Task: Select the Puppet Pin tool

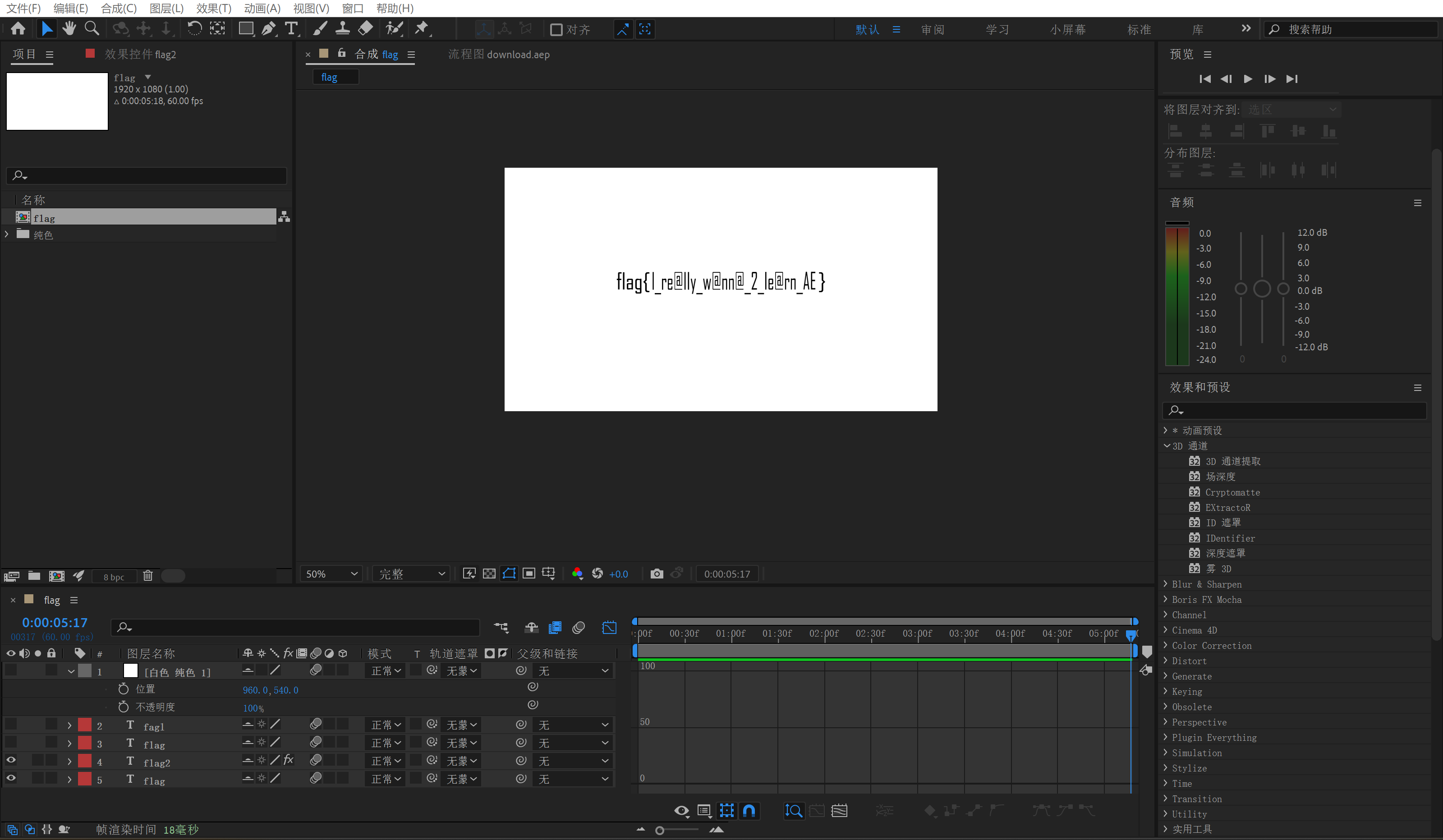Action: pos(422,28)
